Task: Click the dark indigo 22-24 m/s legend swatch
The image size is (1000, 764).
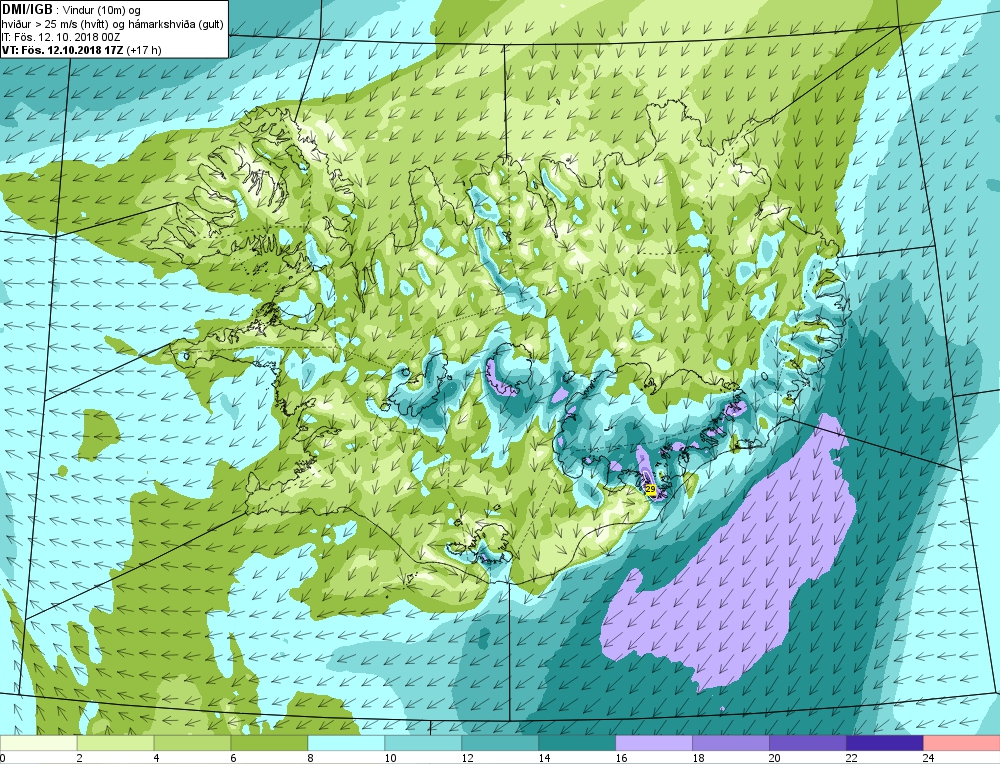Action: 885,743
